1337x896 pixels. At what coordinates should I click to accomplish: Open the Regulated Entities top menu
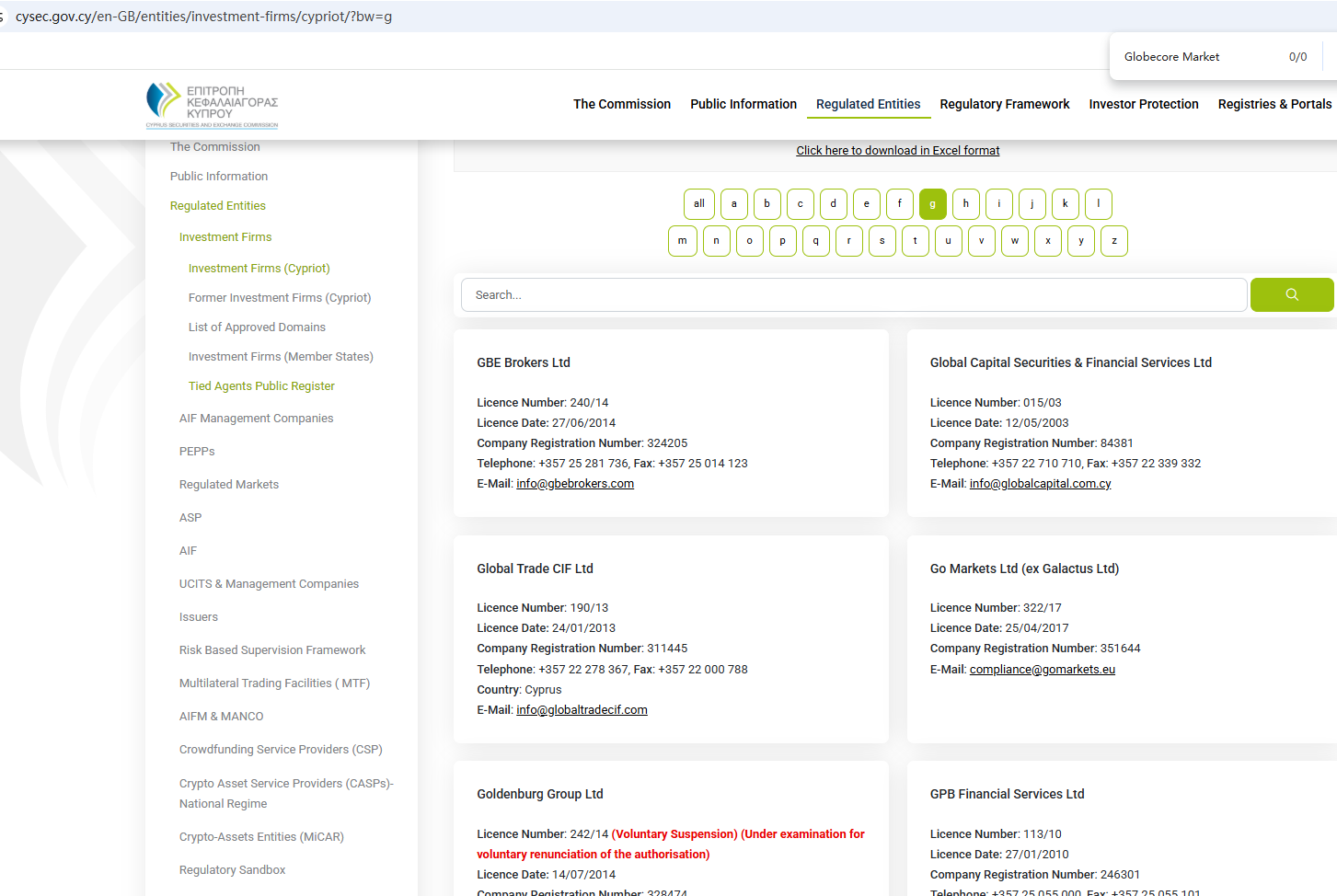[x=868, y=104]
